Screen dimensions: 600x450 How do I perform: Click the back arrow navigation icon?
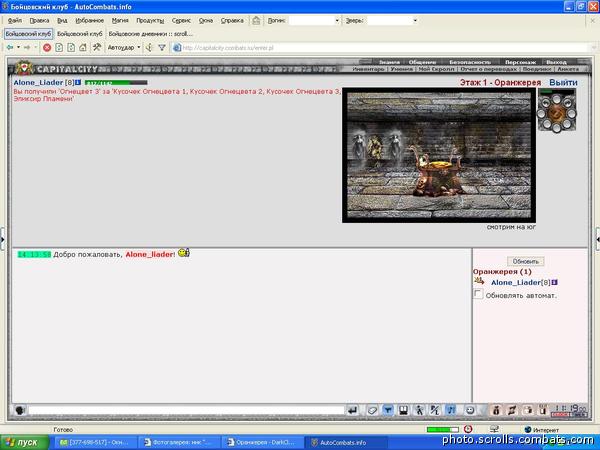[10, 47]
